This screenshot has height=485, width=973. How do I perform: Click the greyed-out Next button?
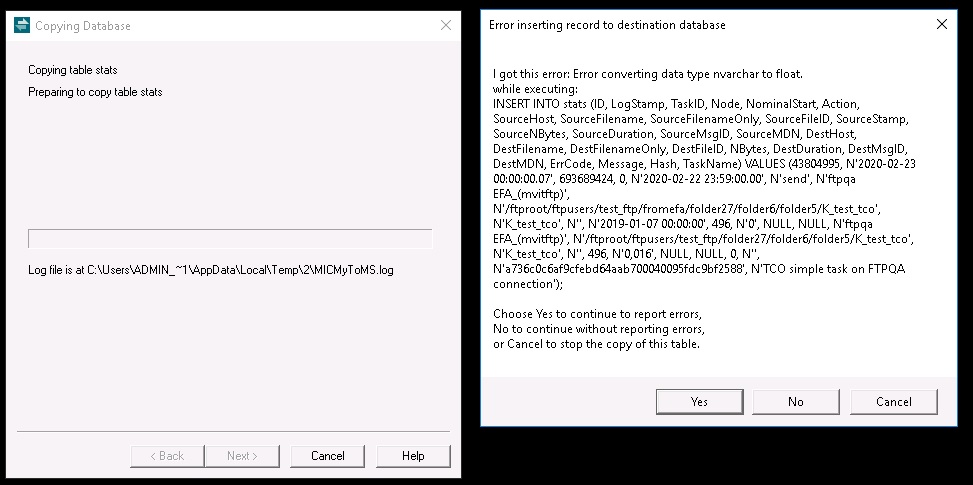(241, 456)
